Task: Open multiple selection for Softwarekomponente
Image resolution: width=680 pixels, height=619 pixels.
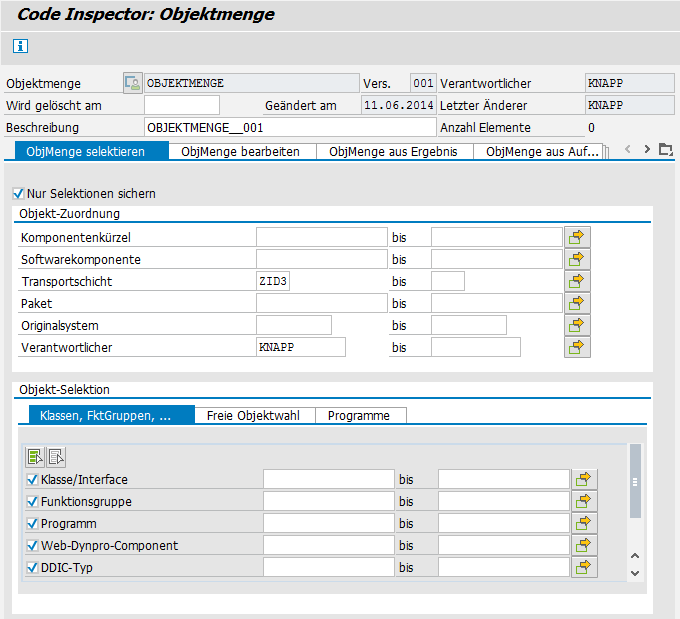Action: tap(577, 259)
